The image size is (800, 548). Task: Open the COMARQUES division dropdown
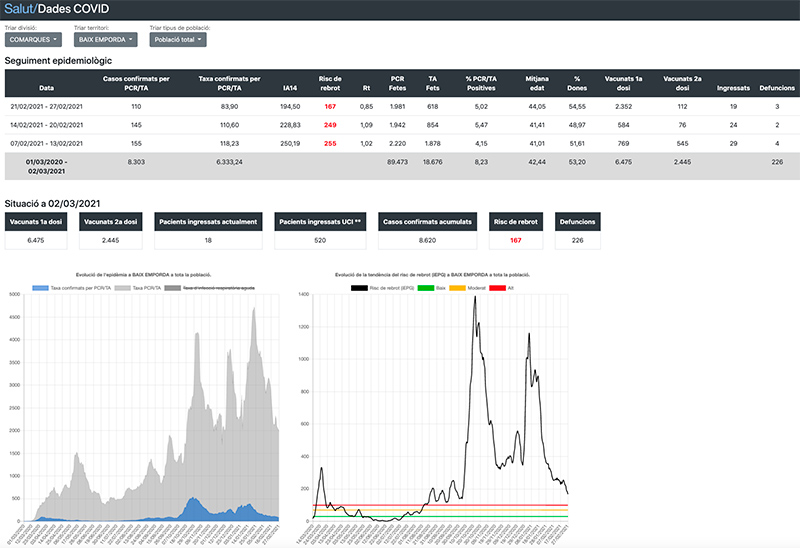(33, 39)
